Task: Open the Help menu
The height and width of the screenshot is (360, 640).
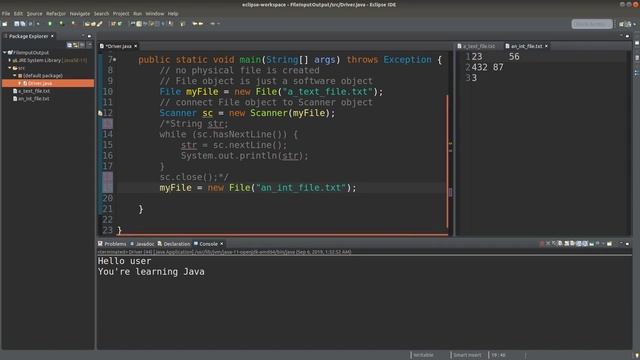Action: [x=173, y=13]
